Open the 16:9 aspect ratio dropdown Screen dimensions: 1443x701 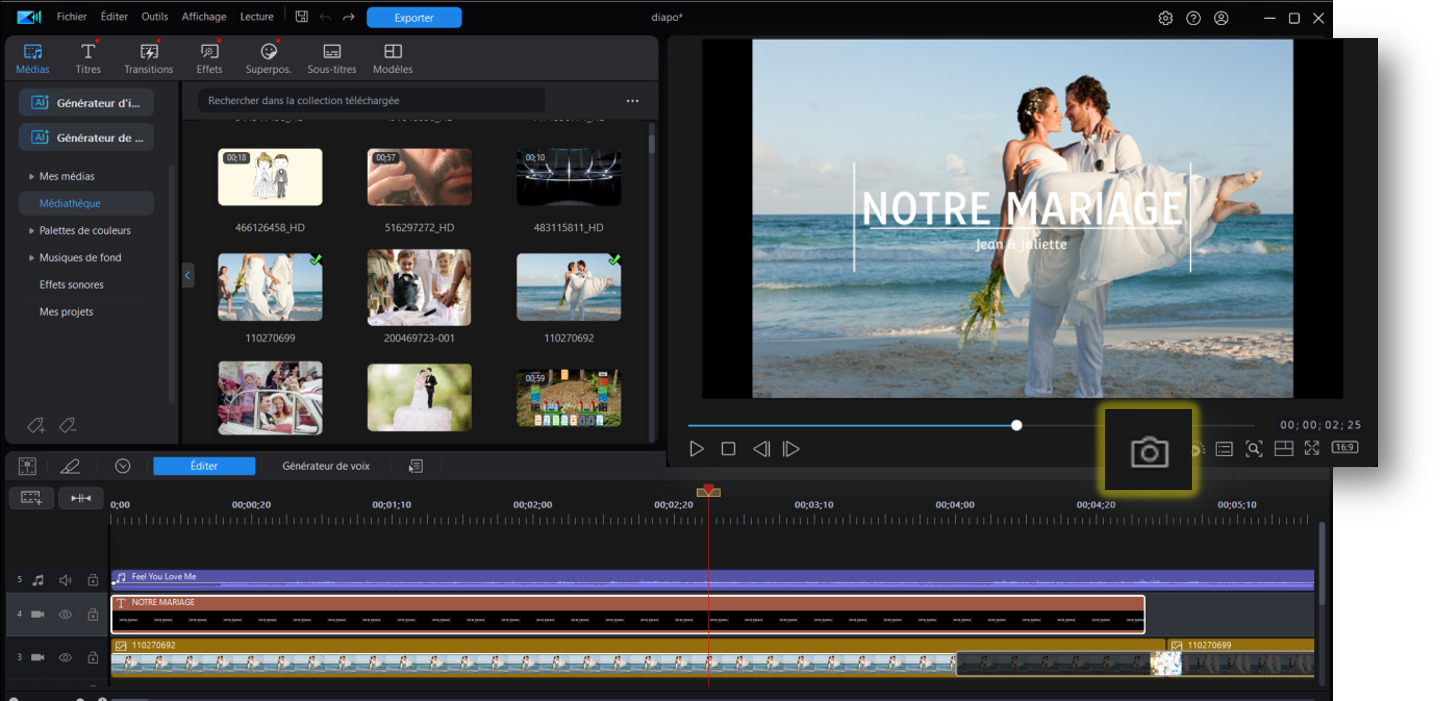click(1344, 448)
